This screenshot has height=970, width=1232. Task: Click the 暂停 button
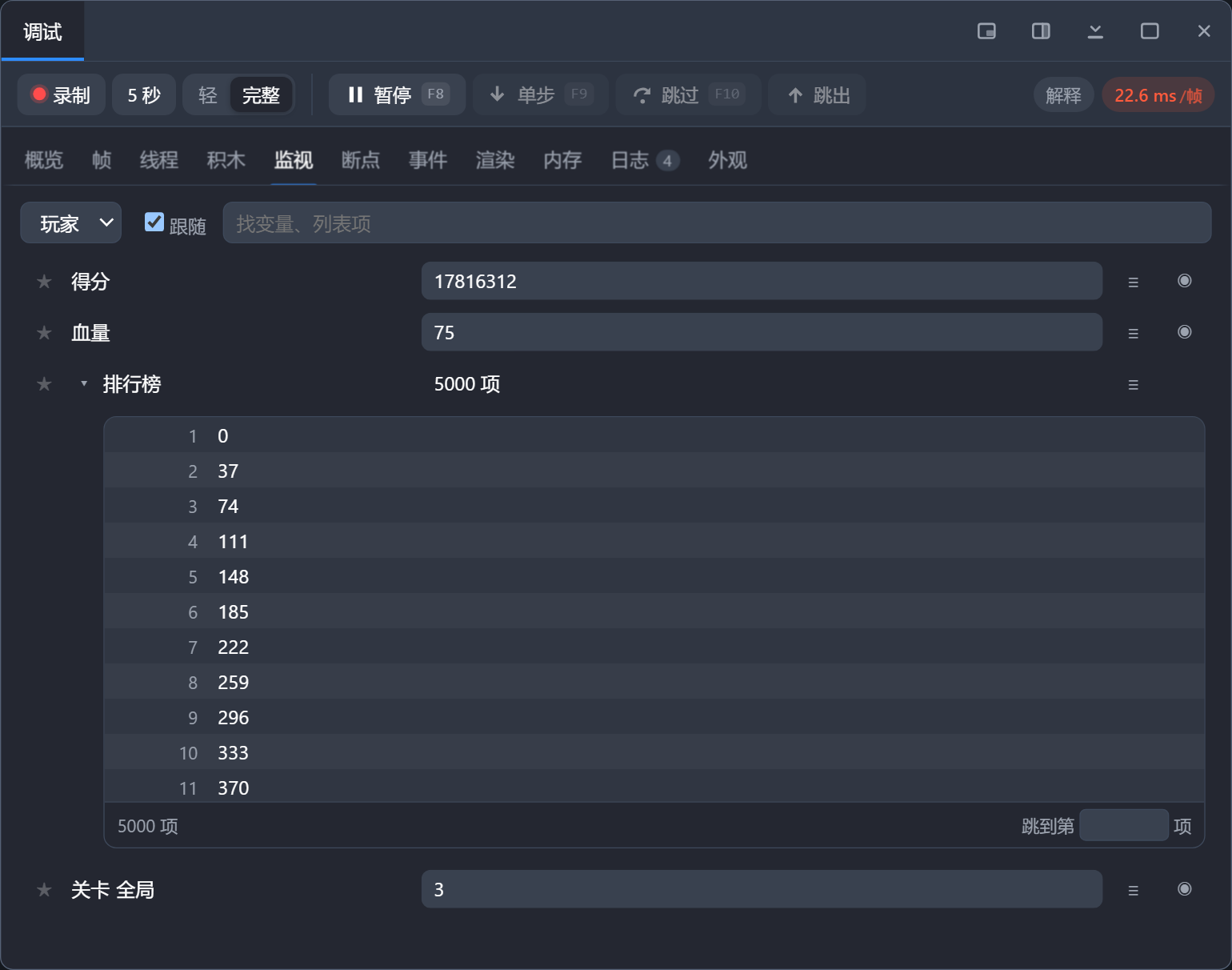(x=398, y=95)
